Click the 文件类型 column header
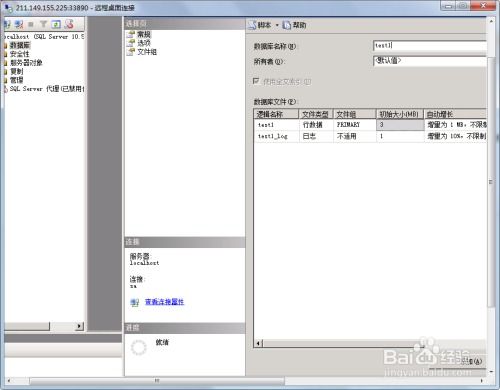 316,114
